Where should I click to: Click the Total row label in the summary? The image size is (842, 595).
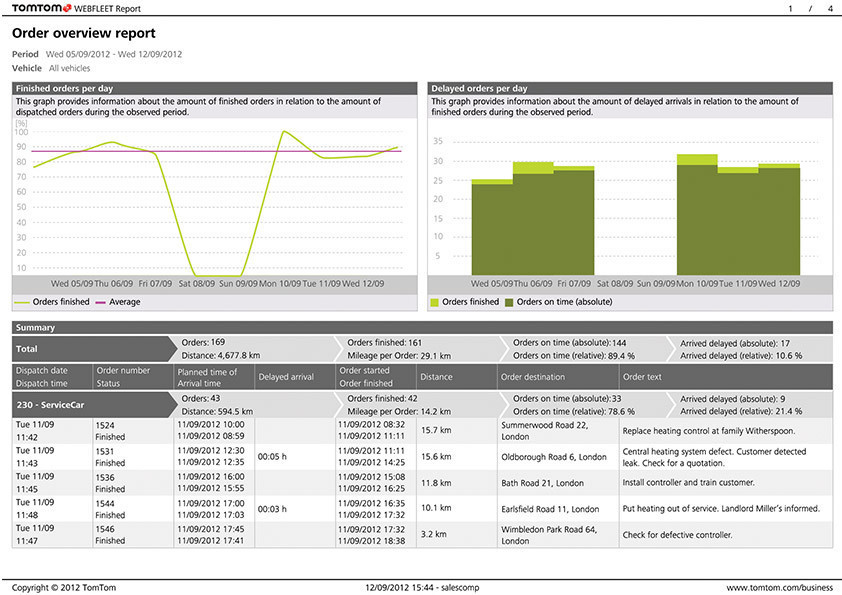pyautogui.click(x=27, y=349)
